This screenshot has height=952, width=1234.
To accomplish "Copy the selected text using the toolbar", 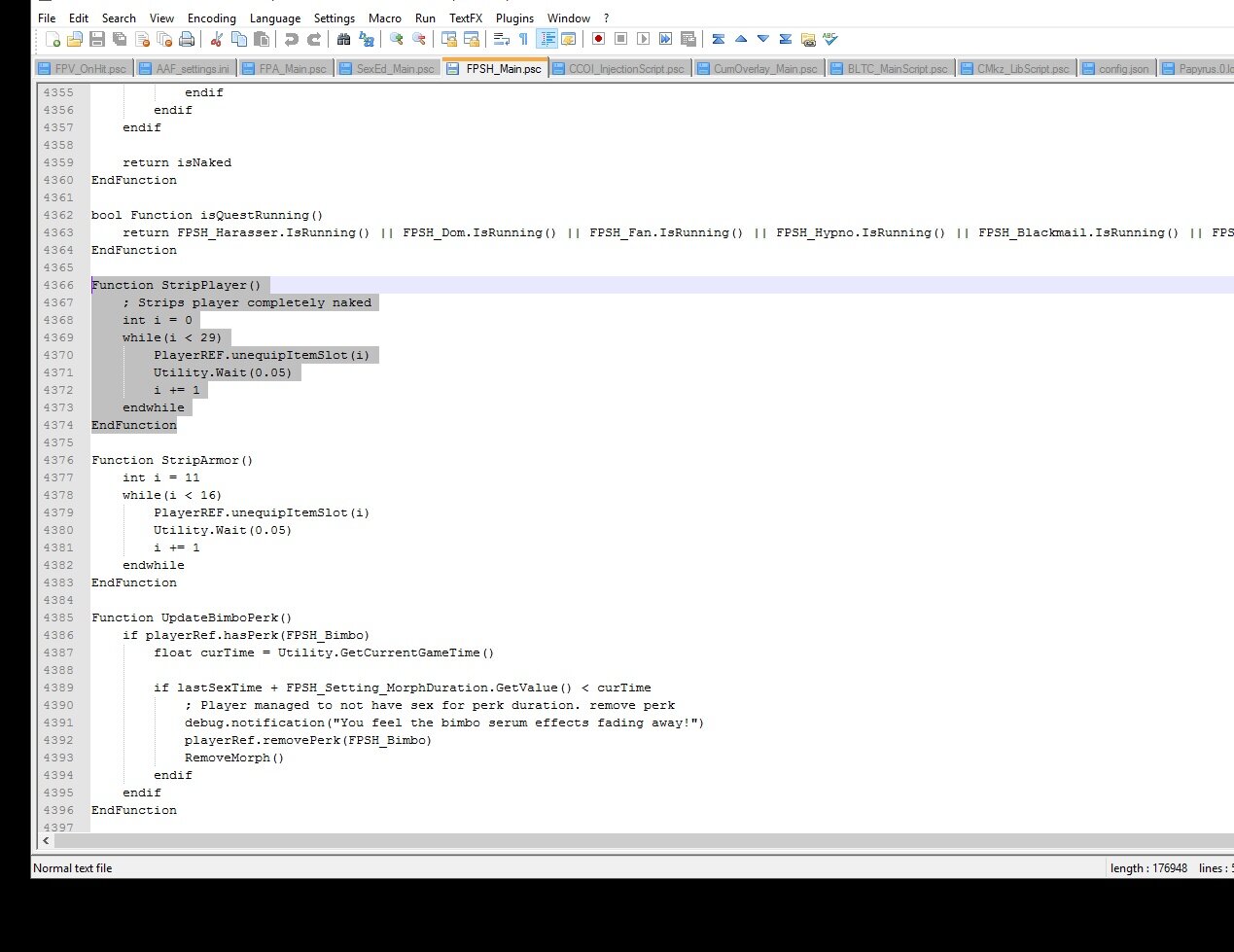I will click(239, 39).
